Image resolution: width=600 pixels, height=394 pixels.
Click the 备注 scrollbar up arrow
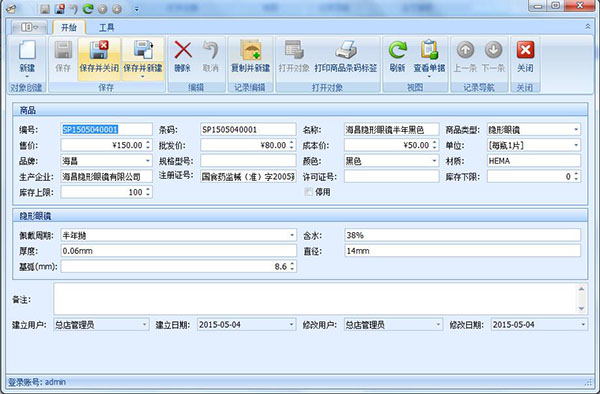point(581,288)
